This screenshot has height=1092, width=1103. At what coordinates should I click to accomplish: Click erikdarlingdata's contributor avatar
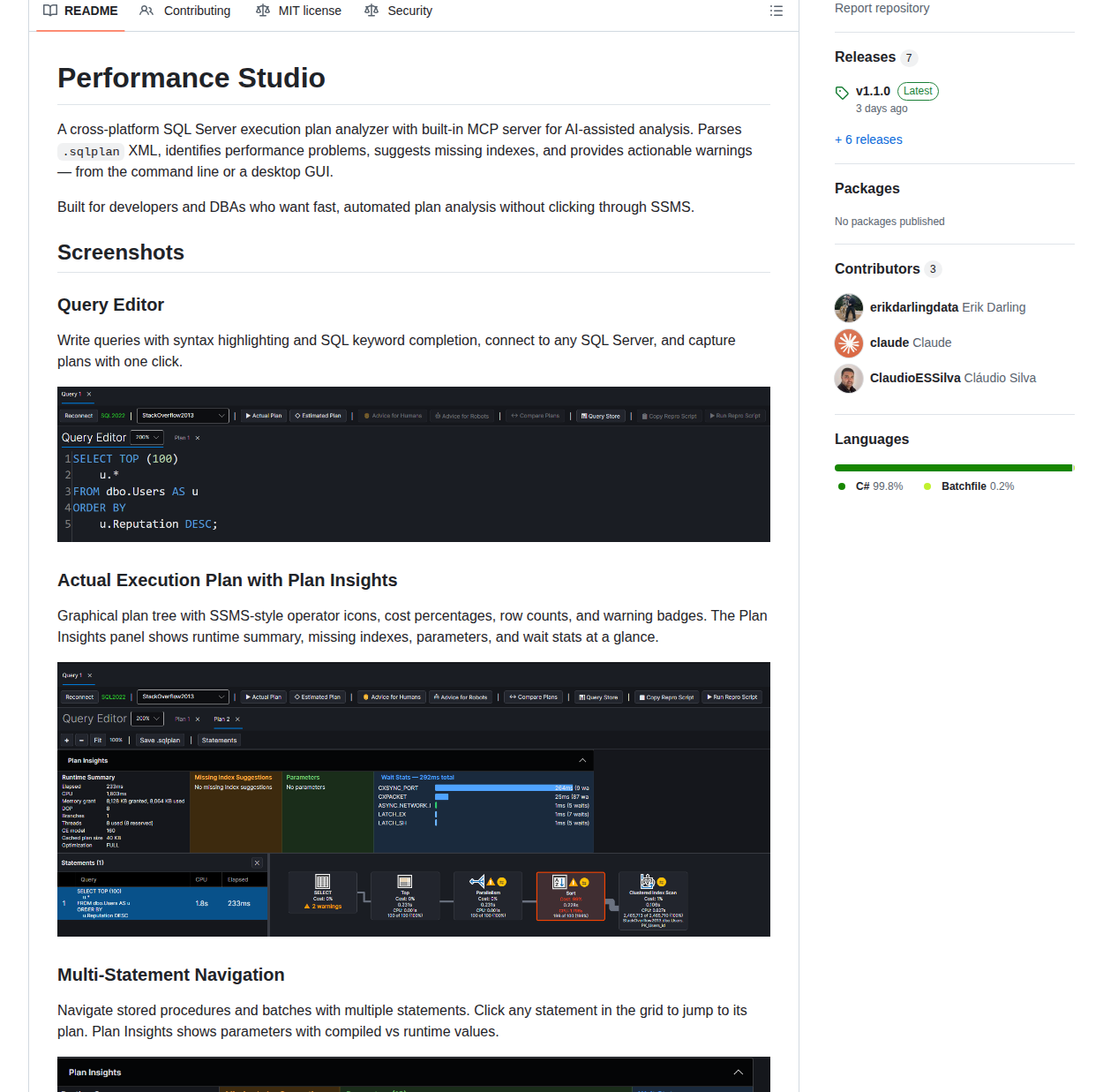(x=848, y=308)
